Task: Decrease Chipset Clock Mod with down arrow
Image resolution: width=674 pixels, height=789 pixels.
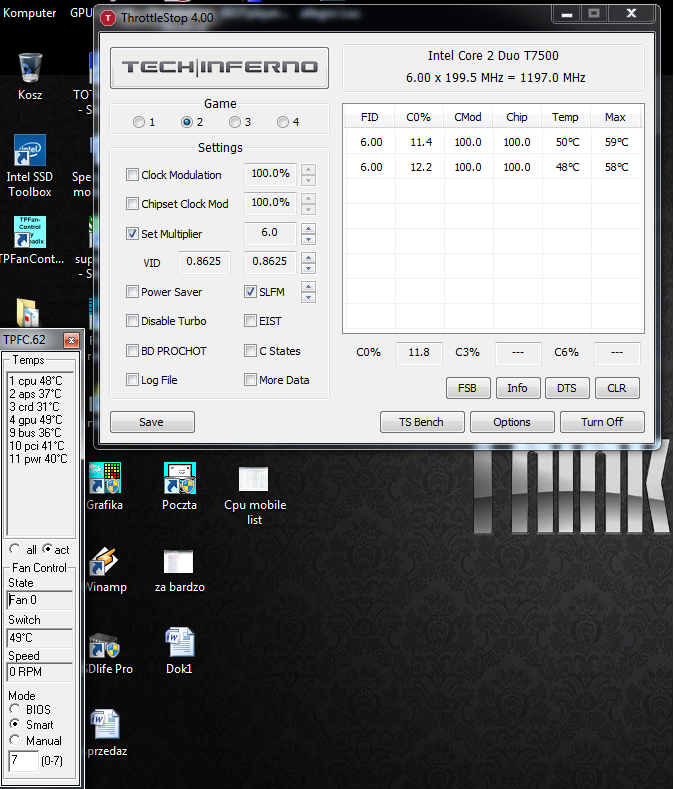Action: click(309, 209)
